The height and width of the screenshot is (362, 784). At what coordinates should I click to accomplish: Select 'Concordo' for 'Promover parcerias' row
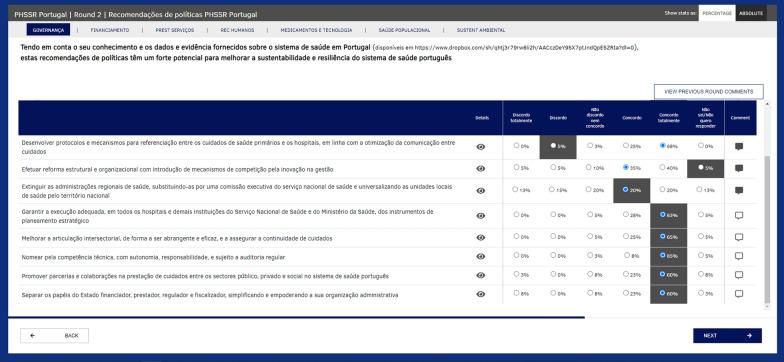(626, 274)
